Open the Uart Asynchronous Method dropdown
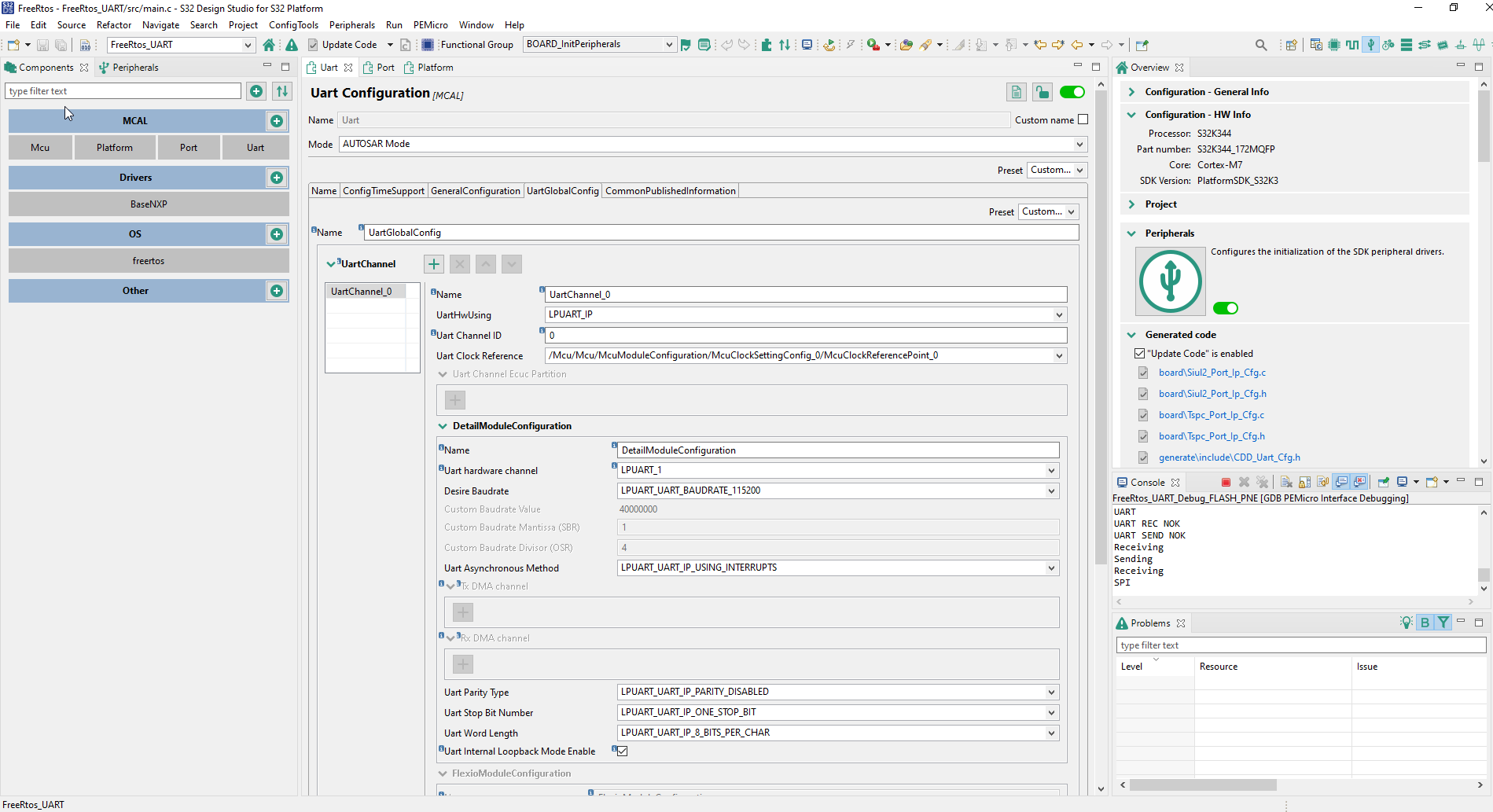This screenshot has width=1493, height=812. pos(1051,568)
